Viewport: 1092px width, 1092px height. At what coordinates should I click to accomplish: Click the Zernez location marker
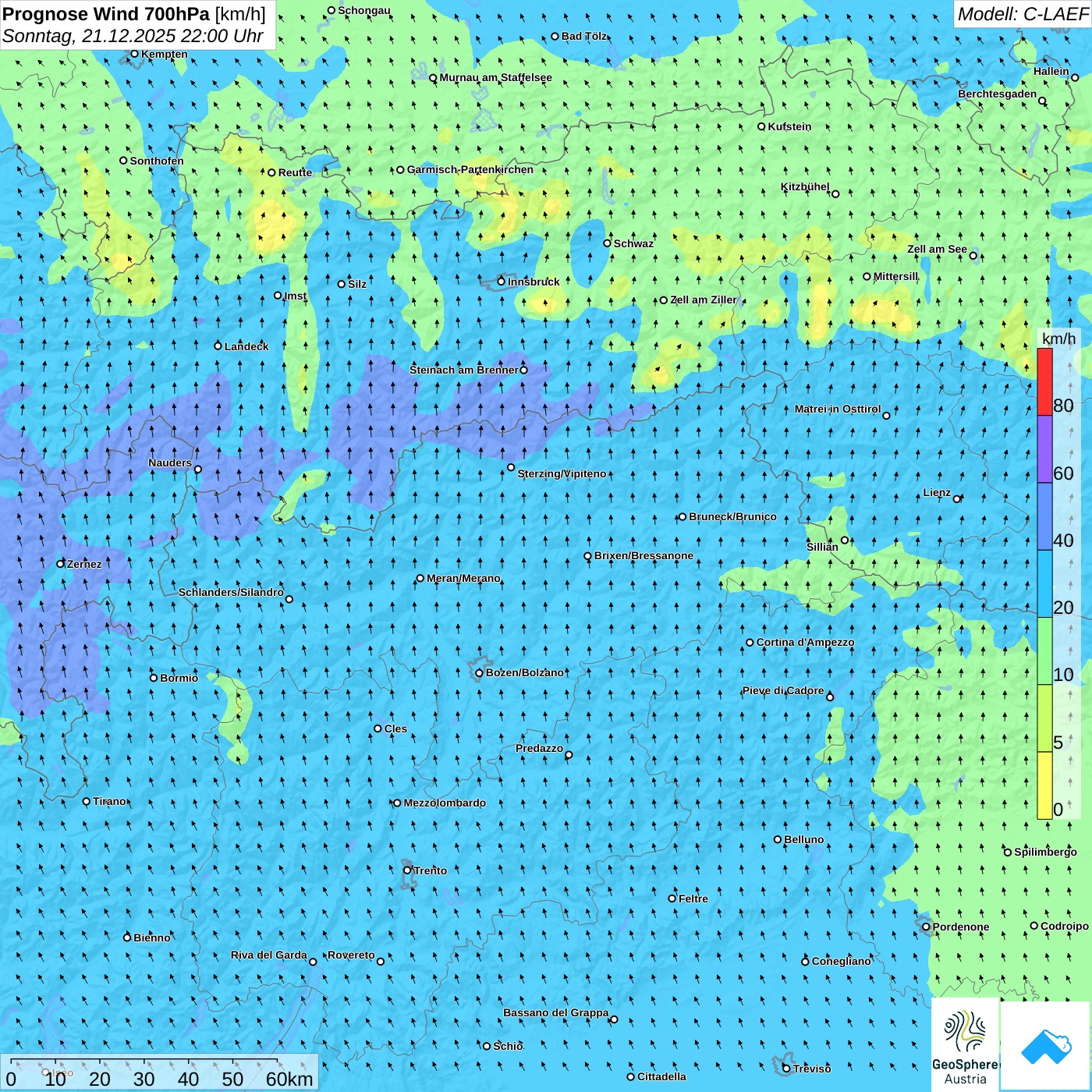point(60,564)
